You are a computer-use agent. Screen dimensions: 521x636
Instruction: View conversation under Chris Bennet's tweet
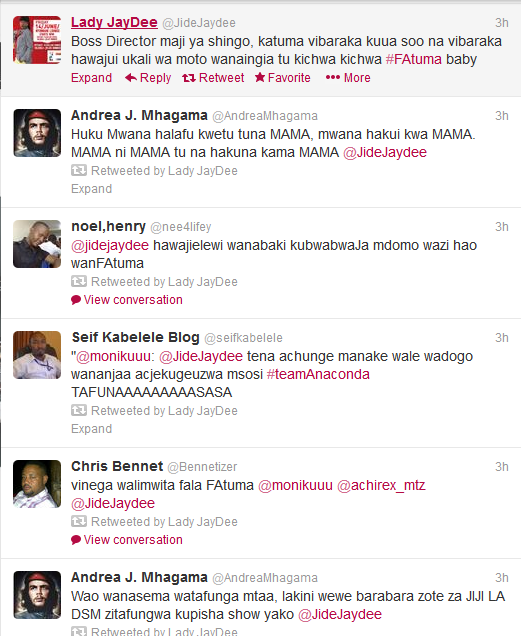coord(127,540)
